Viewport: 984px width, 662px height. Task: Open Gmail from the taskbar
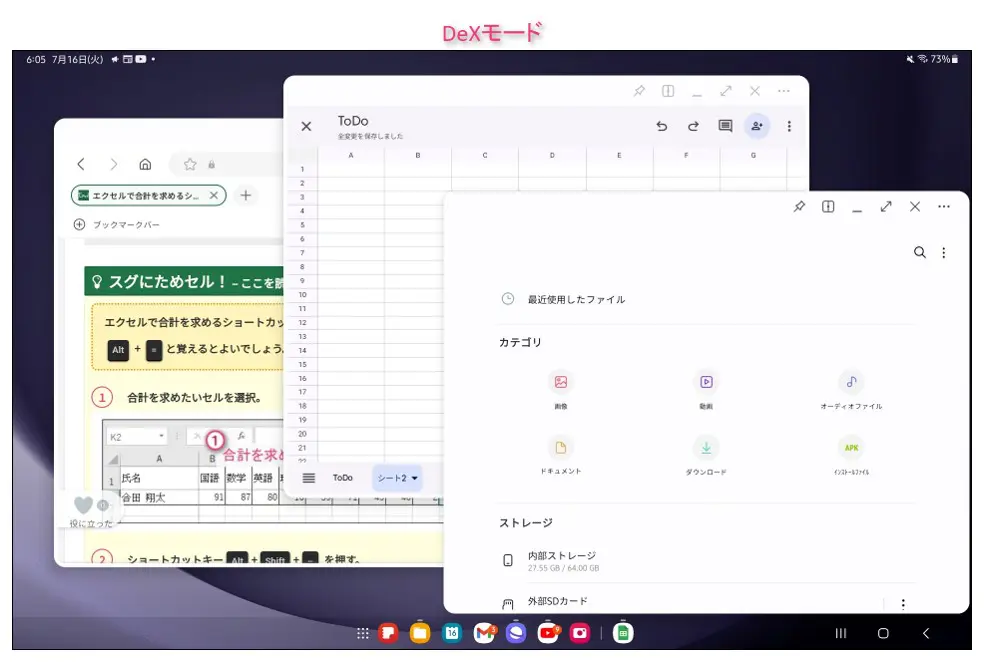(484, 633)
